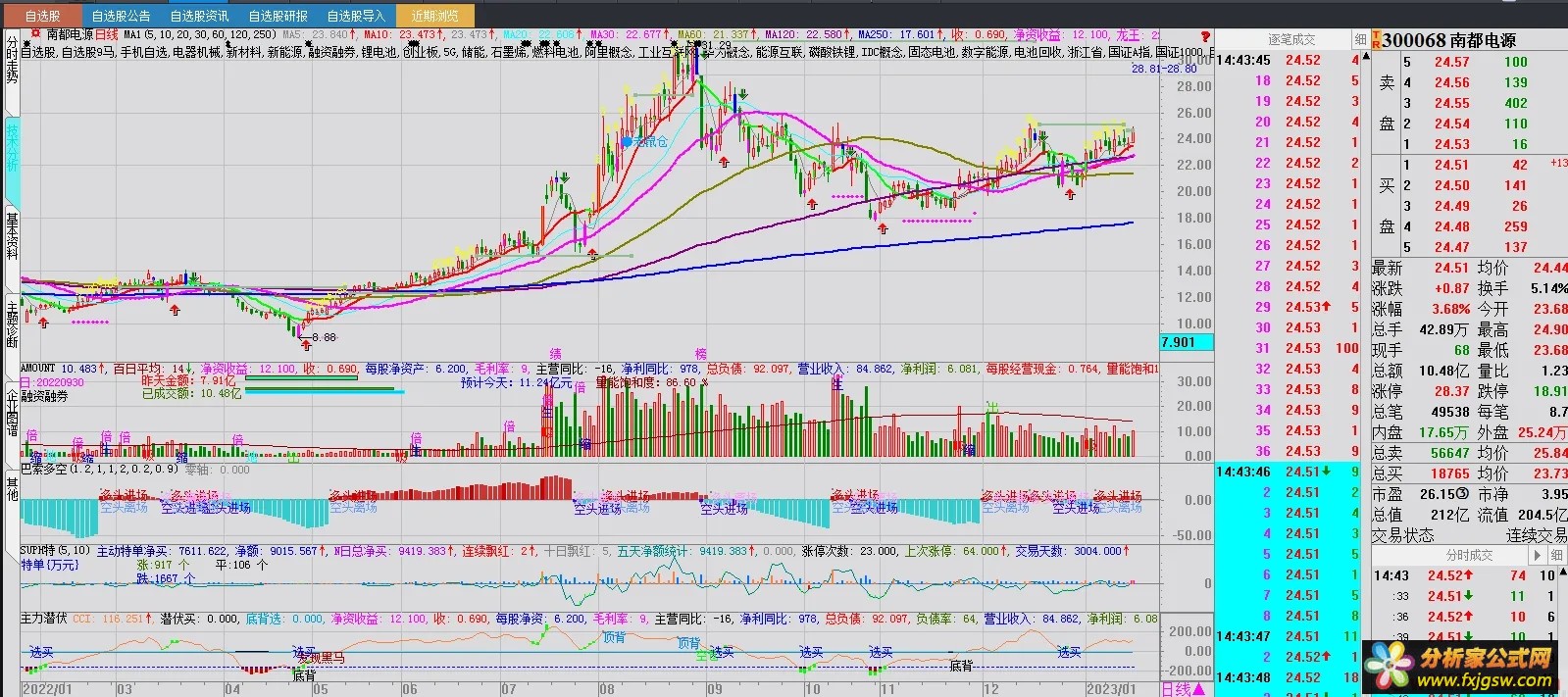Click sell level 2 price 24.54
1568x697 pixels.
pyautogui.click(x=1451, y=123)
